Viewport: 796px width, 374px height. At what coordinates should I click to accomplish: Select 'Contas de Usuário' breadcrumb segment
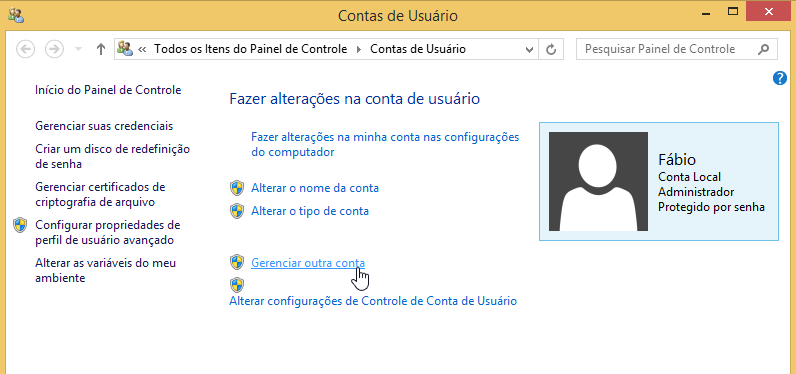click(x=418, y=49)
